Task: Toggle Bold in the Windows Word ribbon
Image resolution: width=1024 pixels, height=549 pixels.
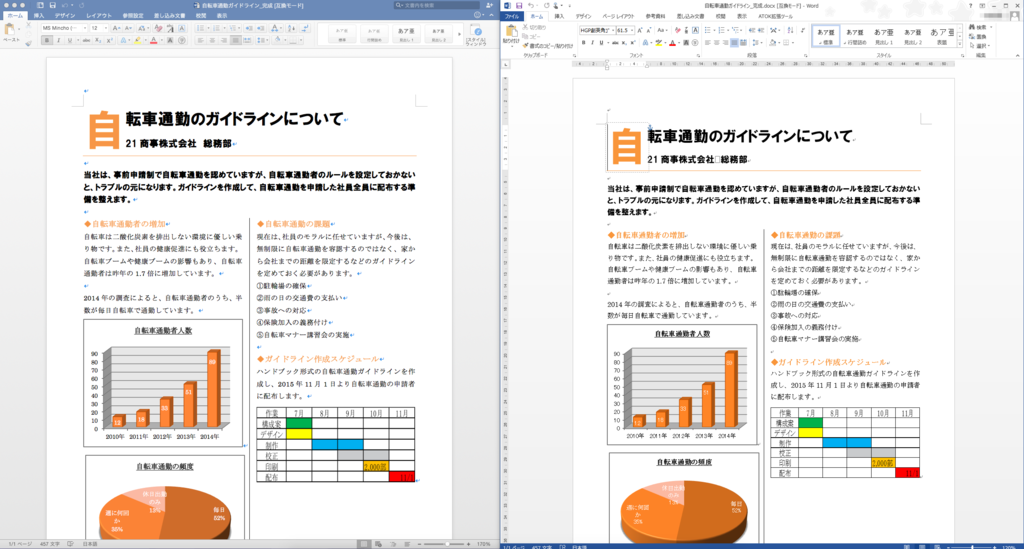Action: pos(584,42)
